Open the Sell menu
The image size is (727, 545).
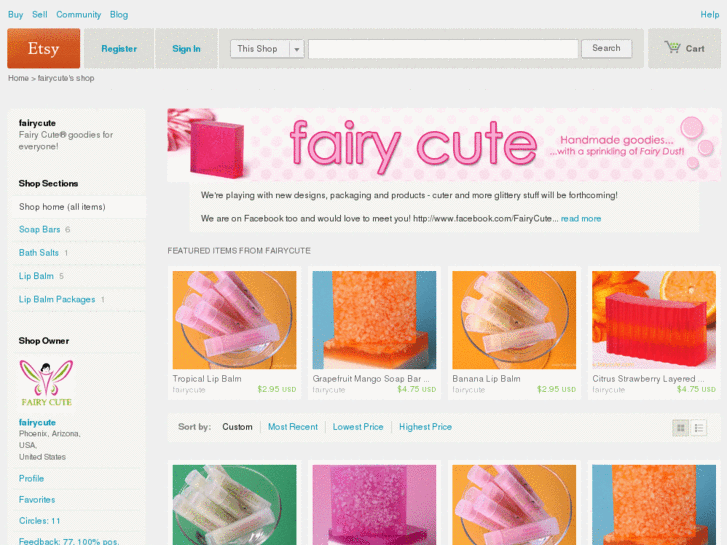pos(39,14)
